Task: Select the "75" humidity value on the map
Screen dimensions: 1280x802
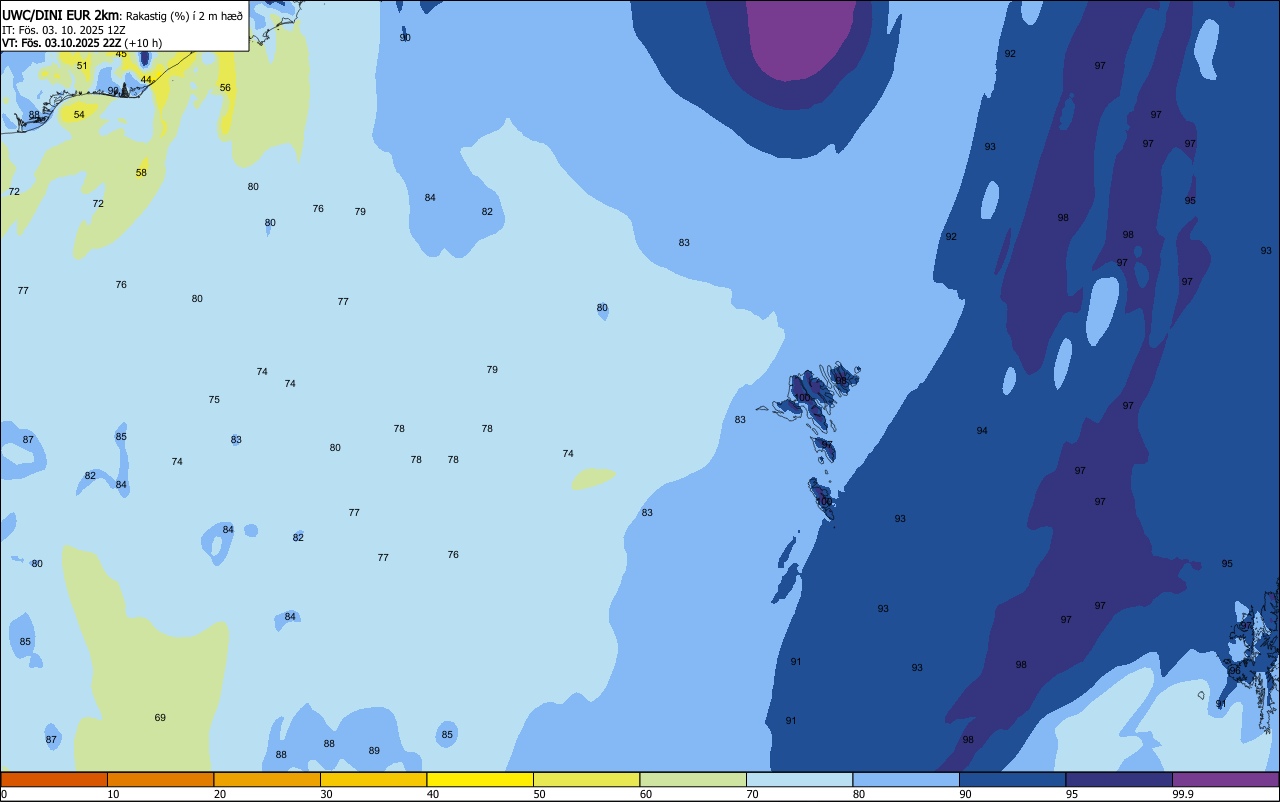Action: coord(214,400)
